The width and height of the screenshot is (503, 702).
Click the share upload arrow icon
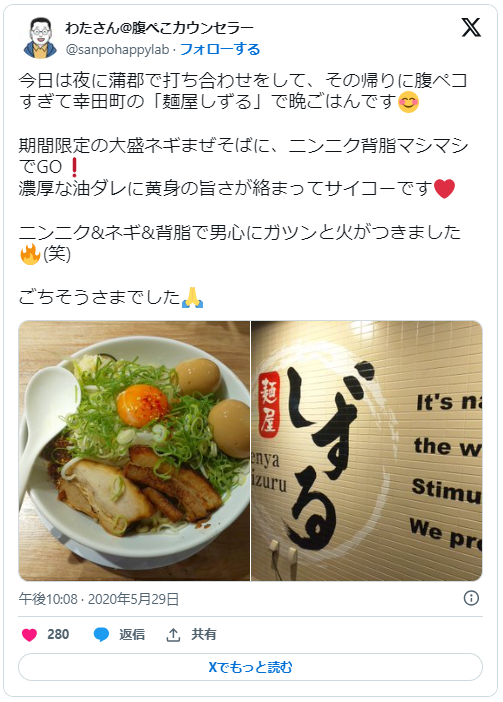[173, 634]
